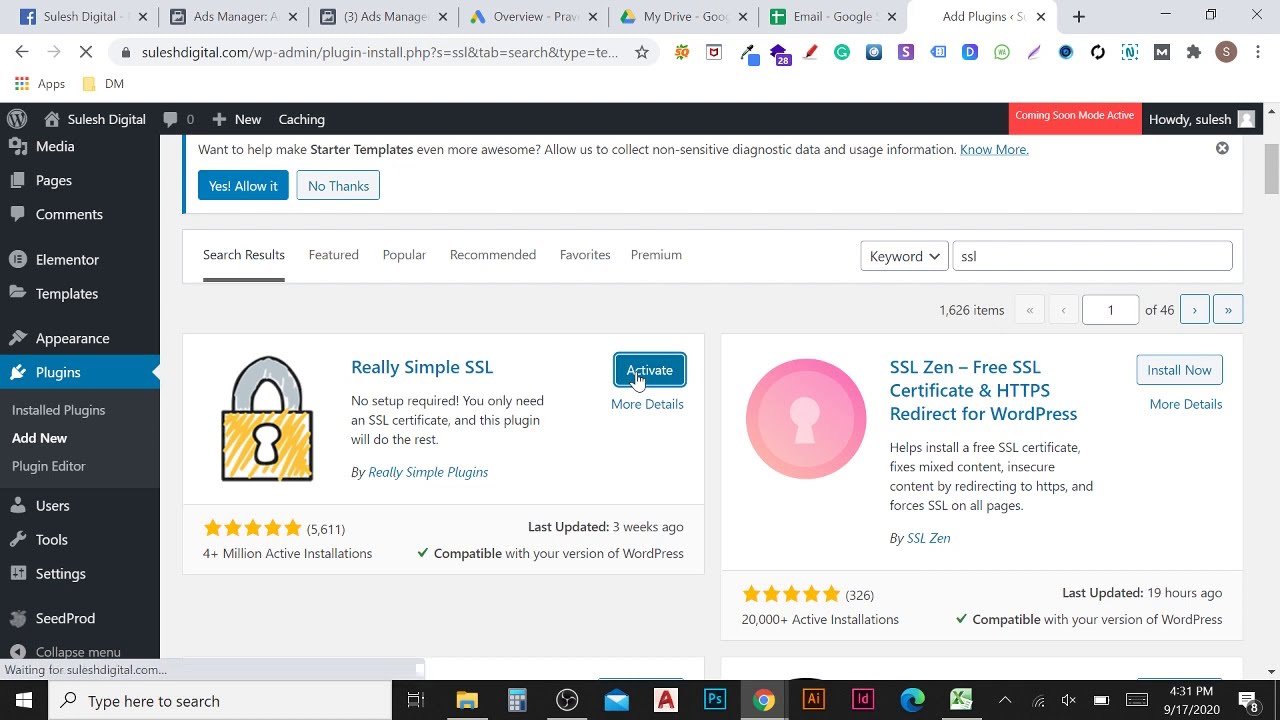Click the Sulesh Digital home icon
This screenshot has height=720, width=1280.
tap(52, 119)
